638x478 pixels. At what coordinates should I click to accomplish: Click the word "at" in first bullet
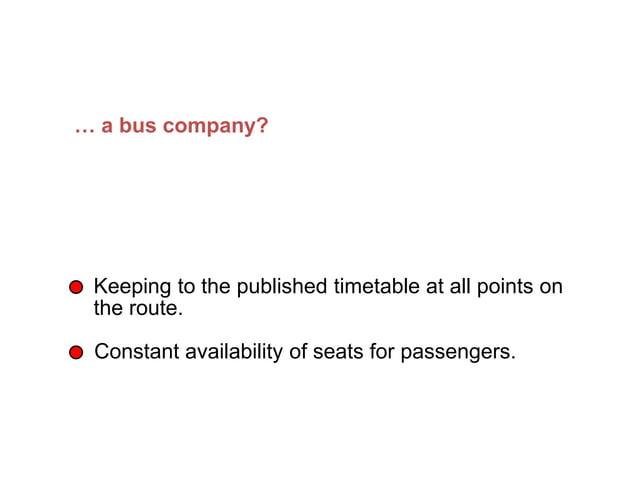[x=434, y=287]
